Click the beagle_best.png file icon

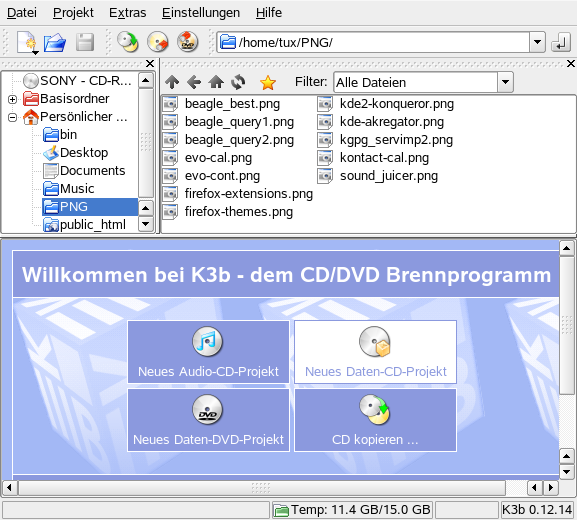(x=170, y=104)
